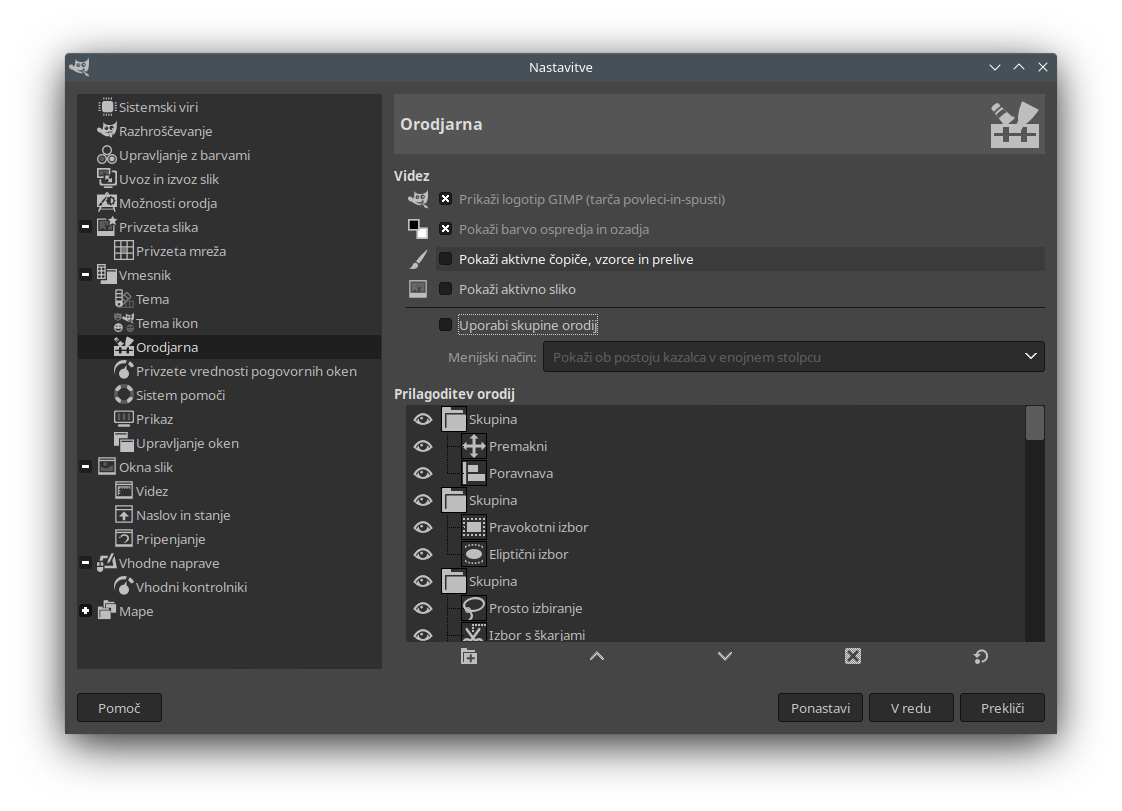Screen dimensions: 1122x811
Task: Click the new tool group icon
Action: pyautogui.click(x=469, y=656)
